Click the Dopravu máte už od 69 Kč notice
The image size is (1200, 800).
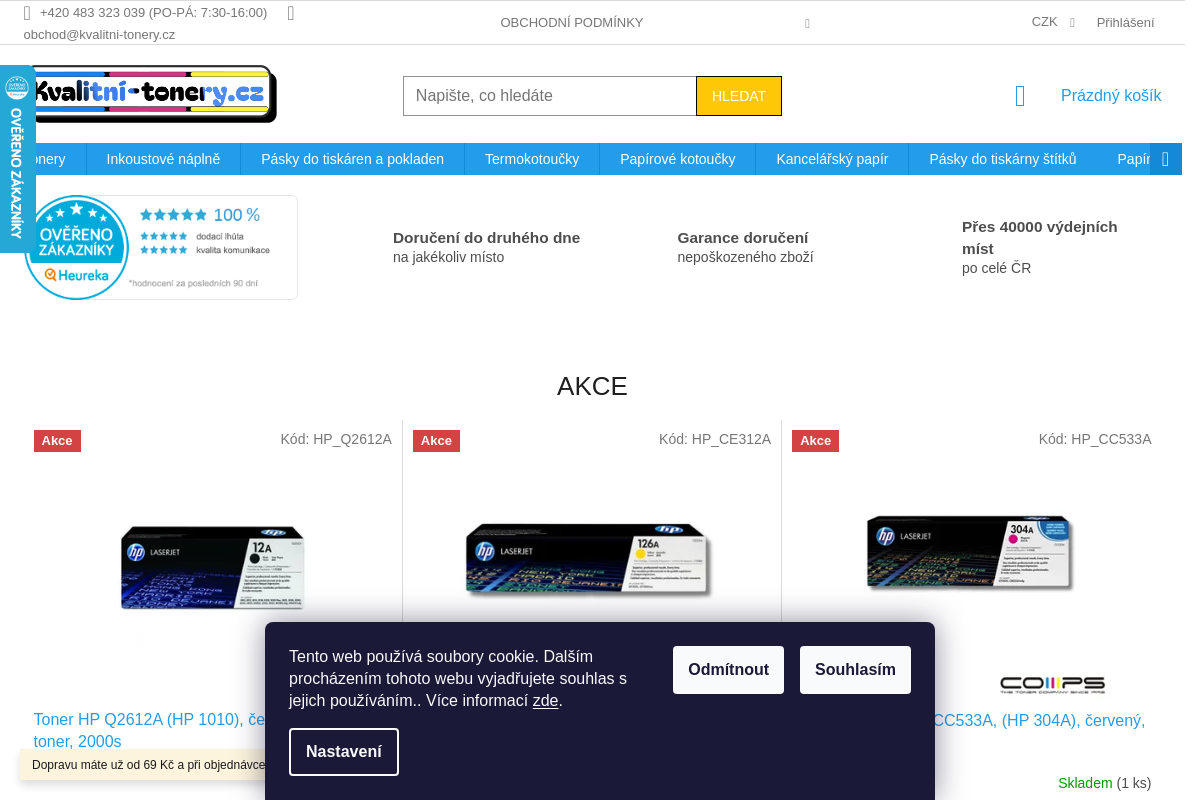click(x=143, y=765)
